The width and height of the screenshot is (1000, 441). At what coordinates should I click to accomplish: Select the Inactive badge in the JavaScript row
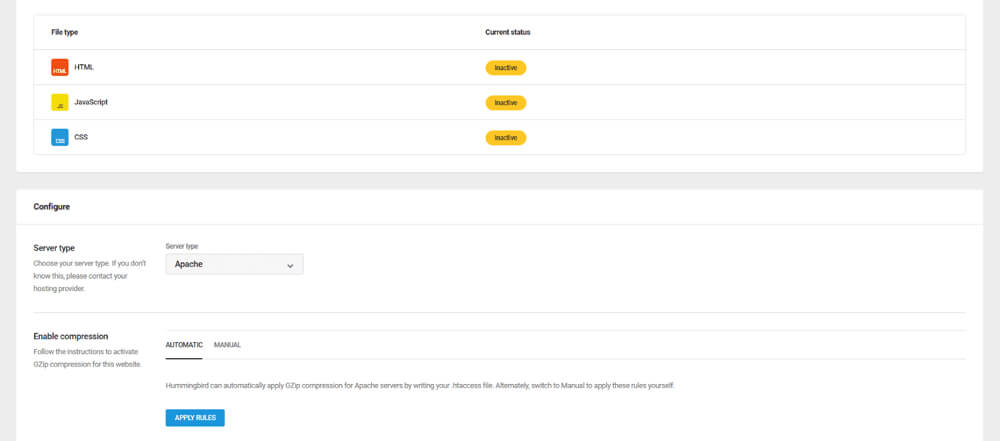pos(505,102)
